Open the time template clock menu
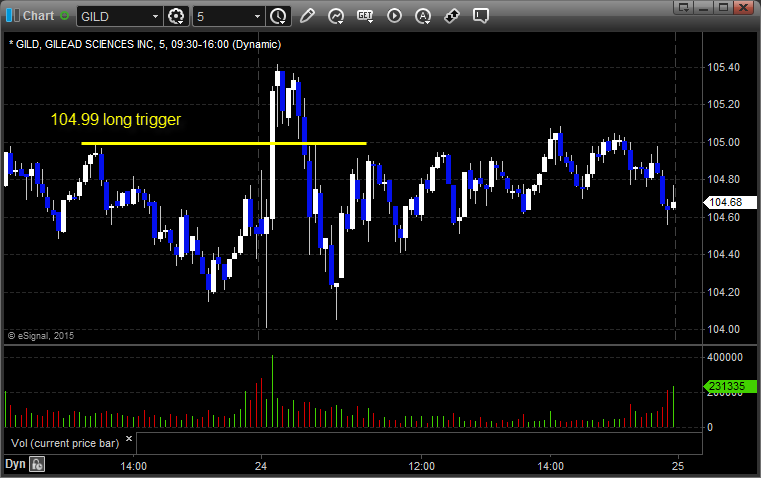The width and height of the screenshot is (761, 478). click(x=279, y=16)
